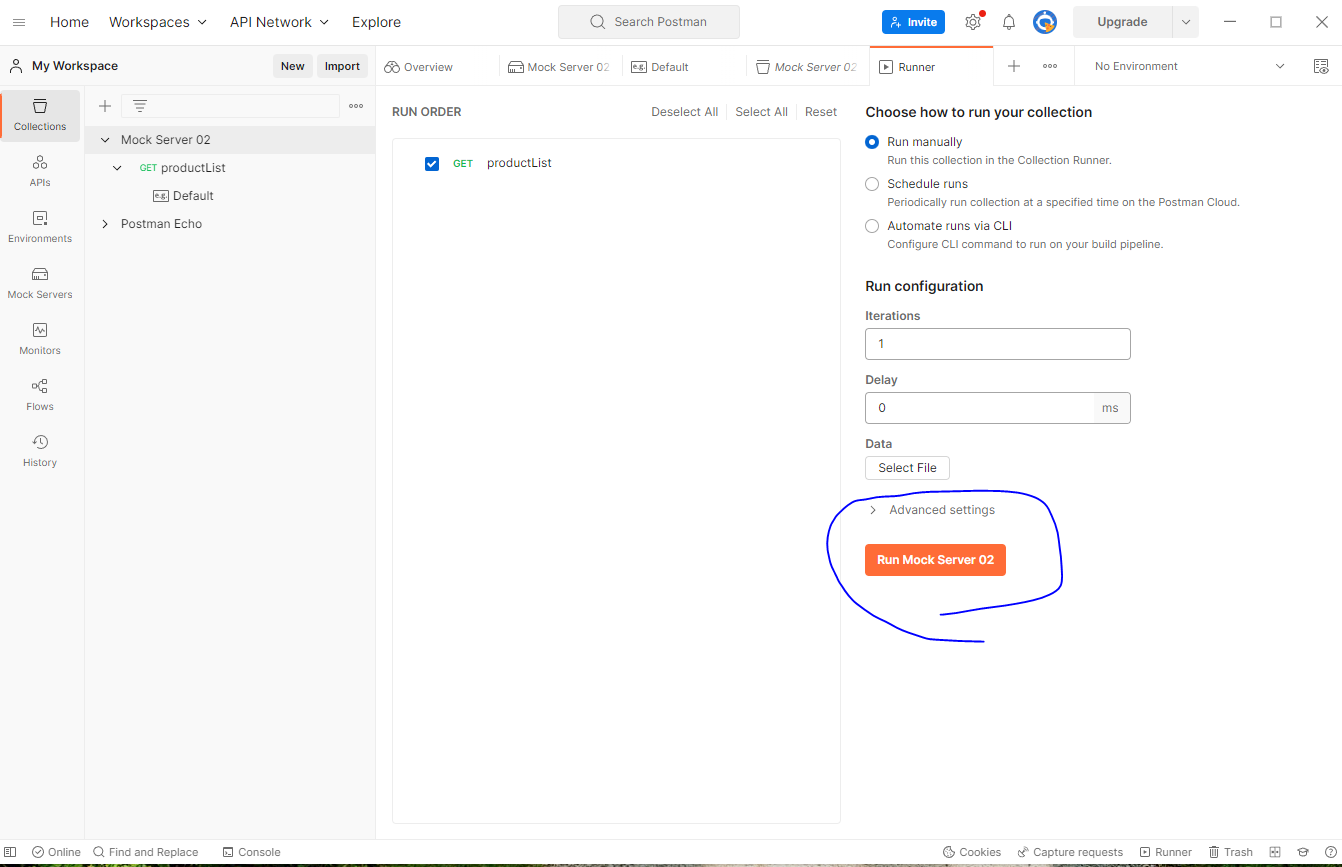Image resolution: width=1342 pixels, height=867 pixels.
Task: Click Run Mock Server 02 button
Action: 935,560
